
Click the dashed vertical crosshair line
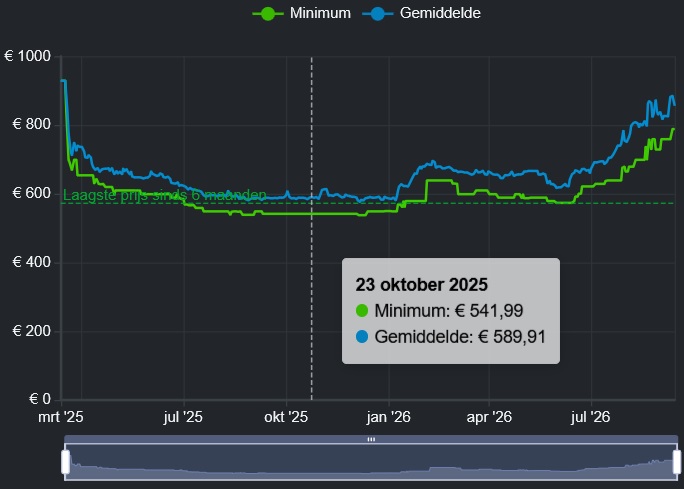[311, 228]
